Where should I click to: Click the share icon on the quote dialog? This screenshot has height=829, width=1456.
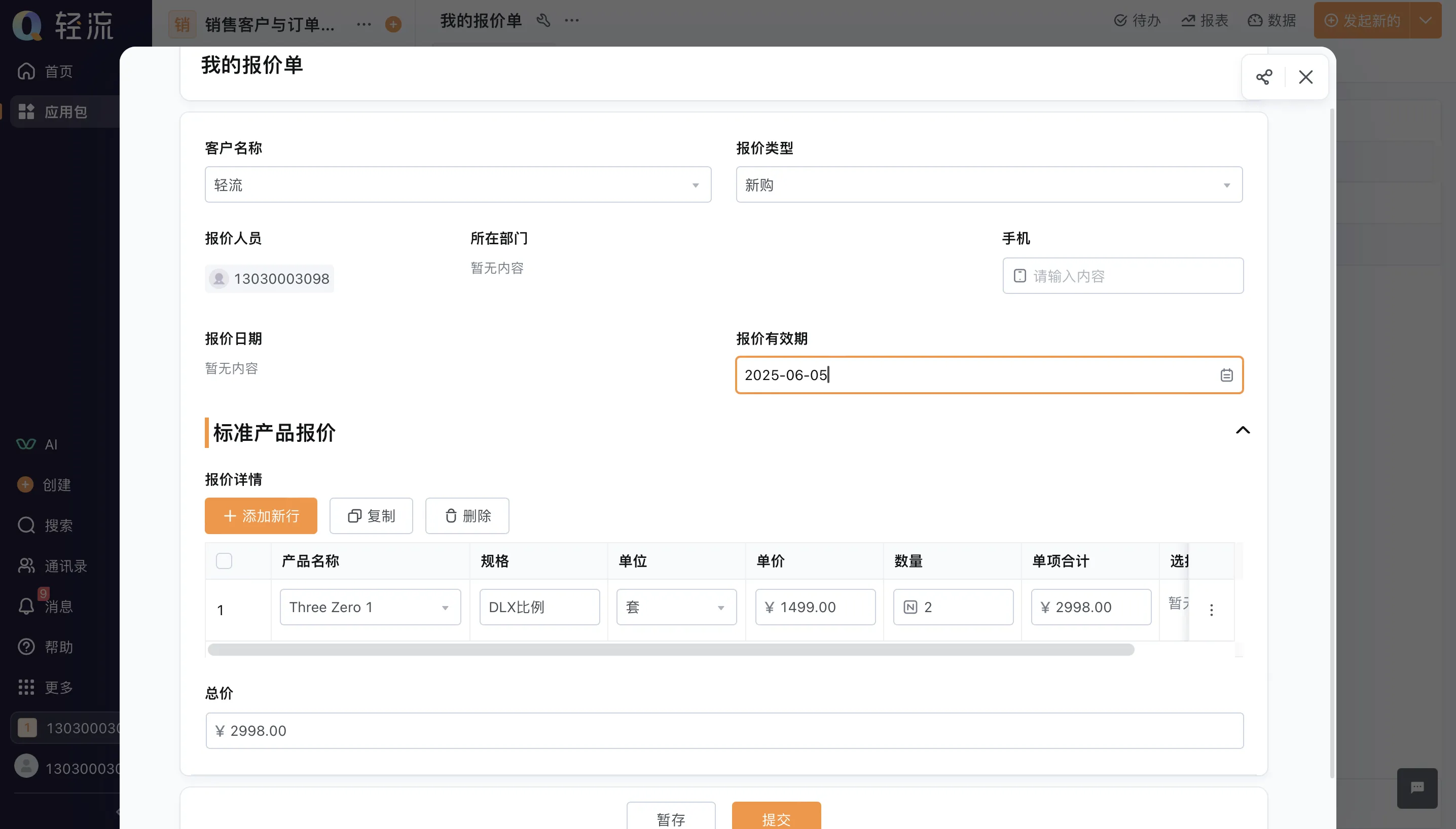pyautogui.click(x=1263, y=77)
